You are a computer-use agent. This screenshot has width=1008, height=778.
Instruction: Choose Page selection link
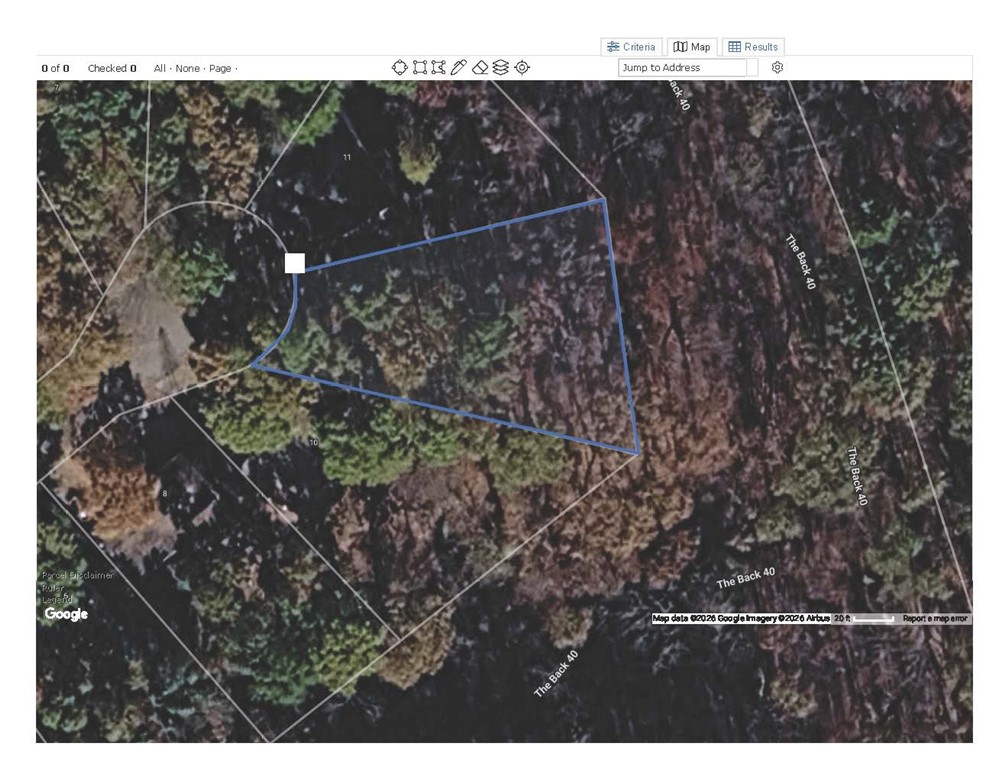220,68
